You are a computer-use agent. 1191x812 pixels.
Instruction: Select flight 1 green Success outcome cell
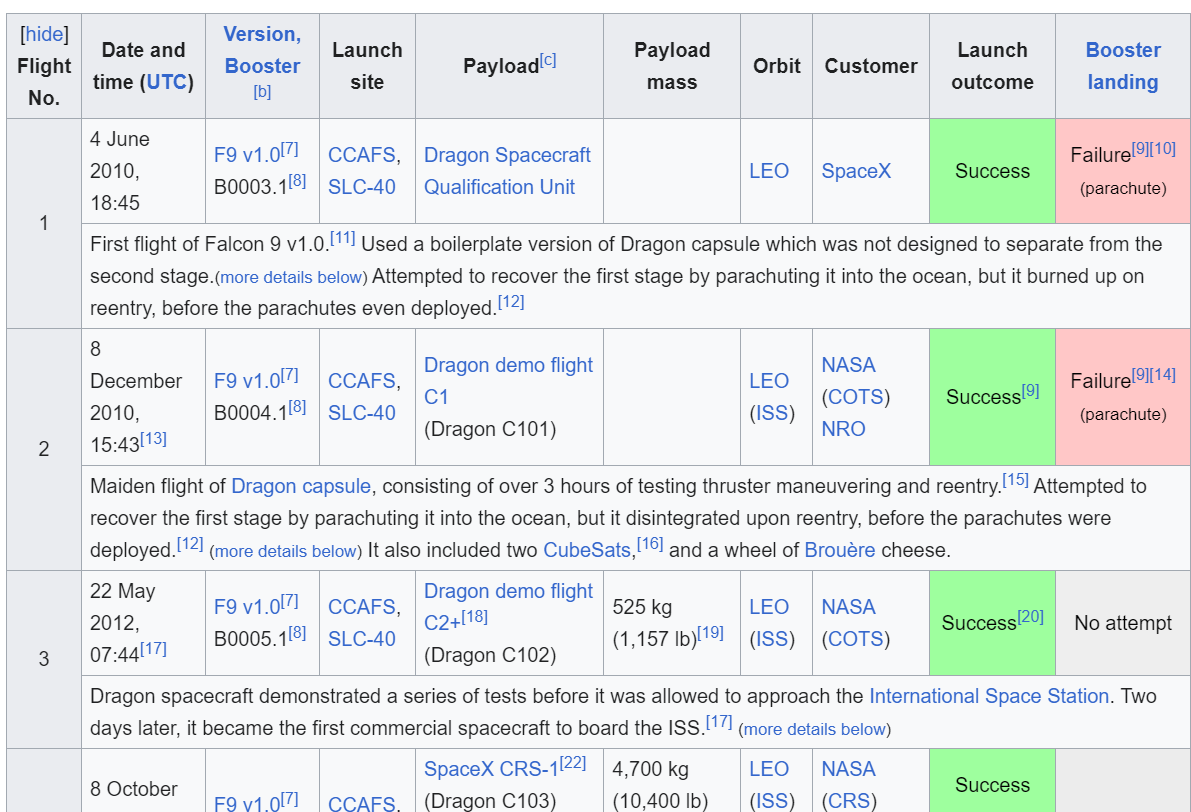pos(992,171)
